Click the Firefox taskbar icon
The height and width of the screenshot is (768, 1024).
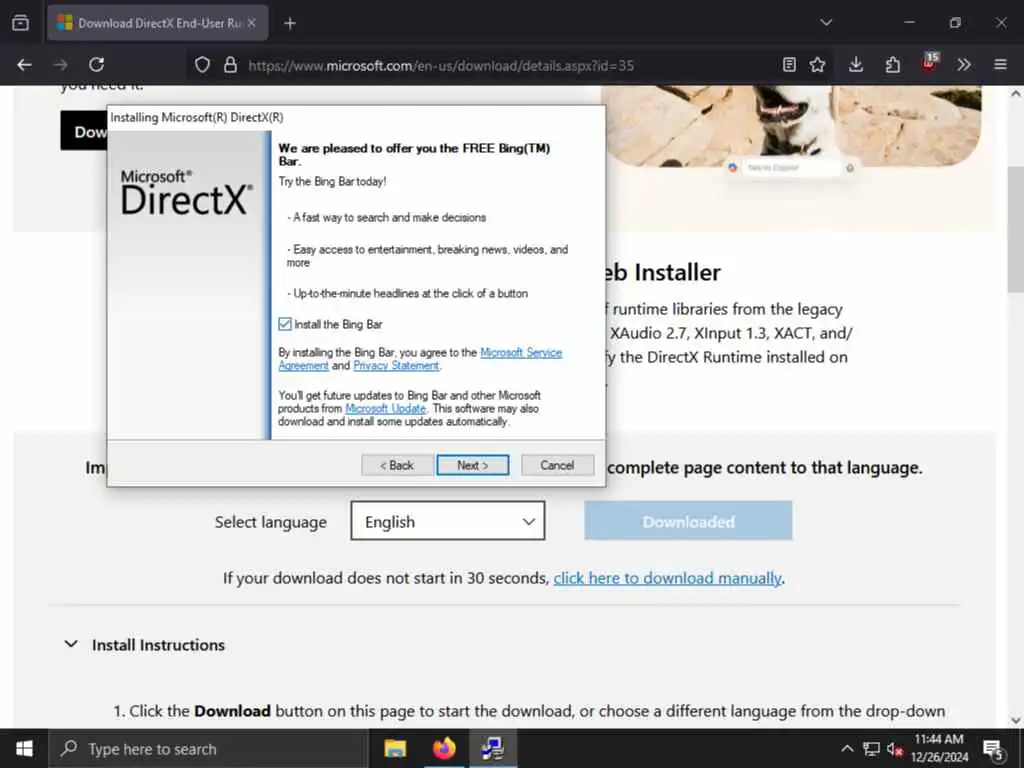point(443,748)
